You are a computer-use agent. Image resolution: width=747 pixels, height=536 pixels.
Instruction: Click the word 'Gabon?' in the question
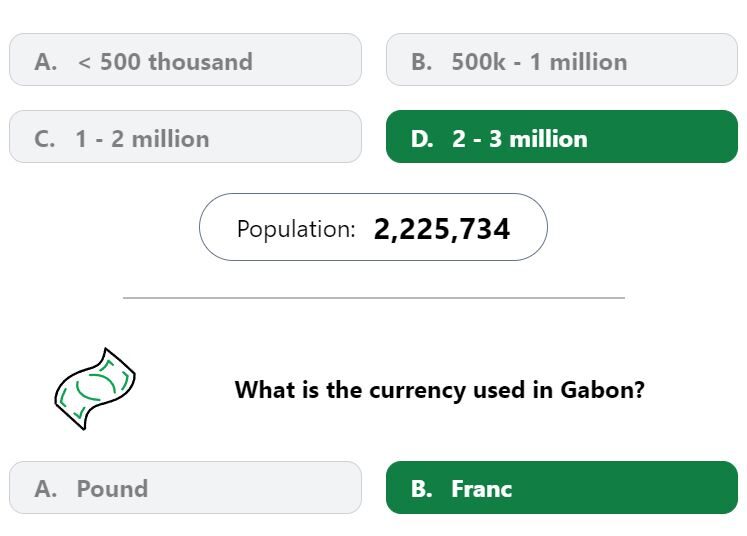click(x=602, y=390)
